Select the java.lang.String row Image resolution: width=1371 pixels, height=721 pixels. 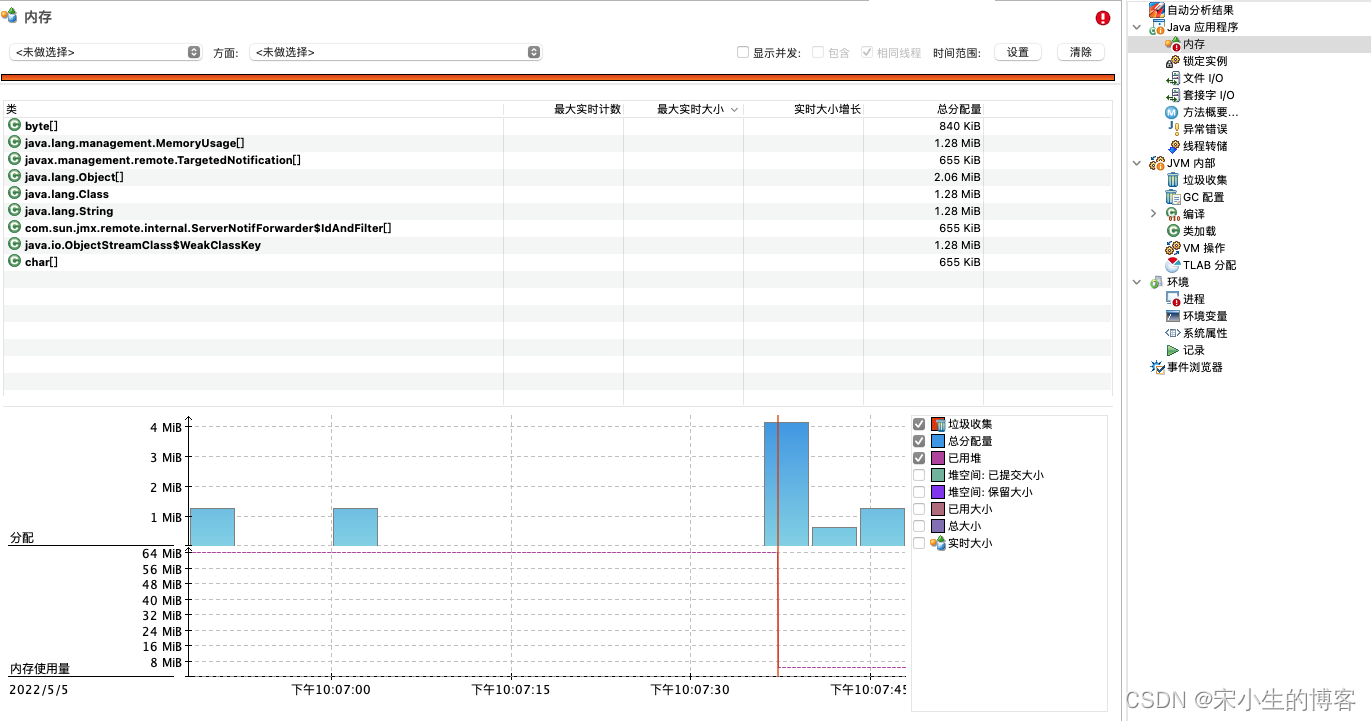(x=558, y=211)
